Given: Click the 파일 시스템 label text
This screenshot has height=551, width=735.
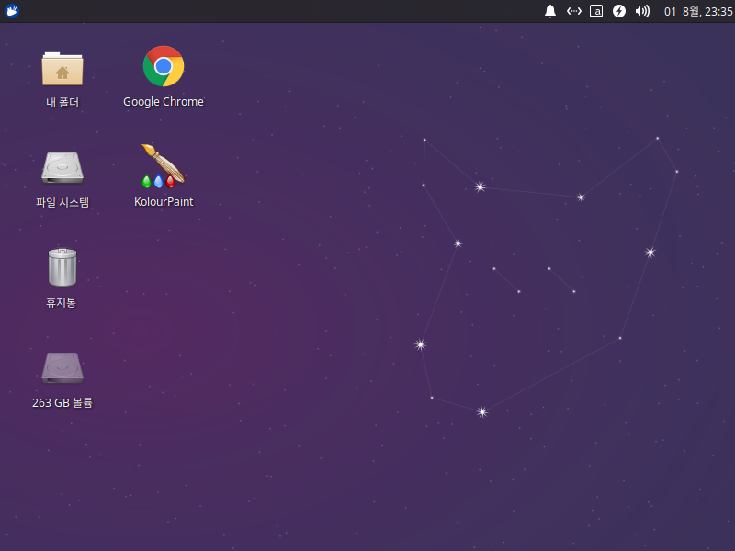Looking at the screenshot, I should click(x=62, y=202).
